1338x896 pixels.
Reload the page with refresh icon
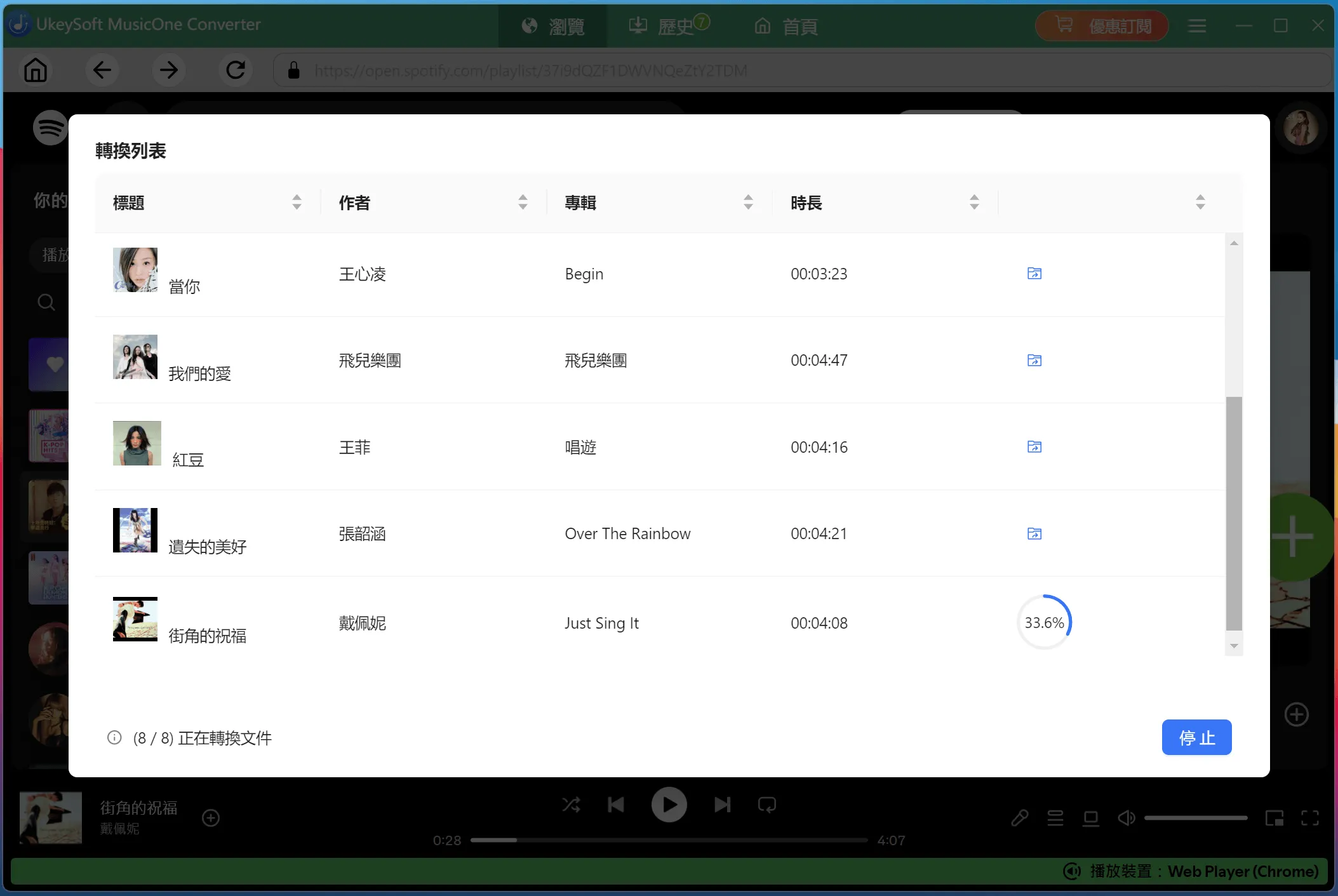[236, 70]
